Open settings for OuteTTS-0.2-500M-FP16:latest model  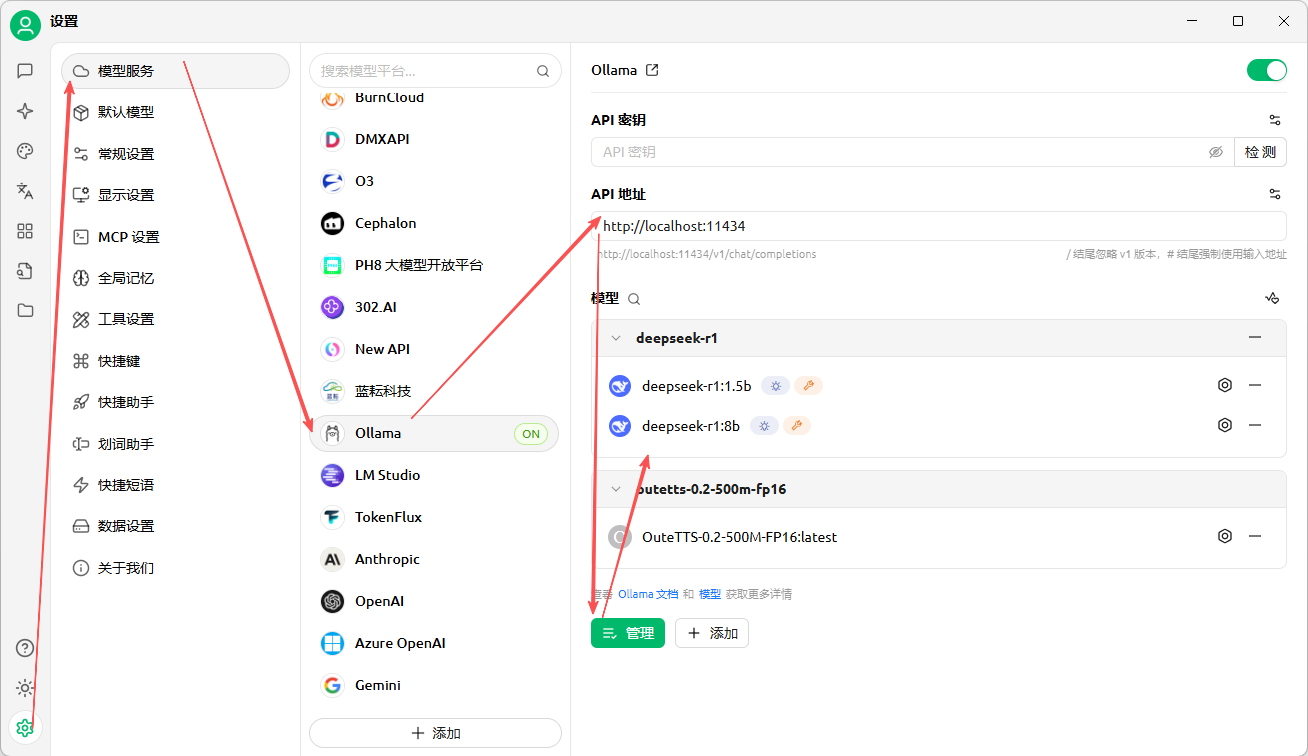click(x=1225, y=536)
